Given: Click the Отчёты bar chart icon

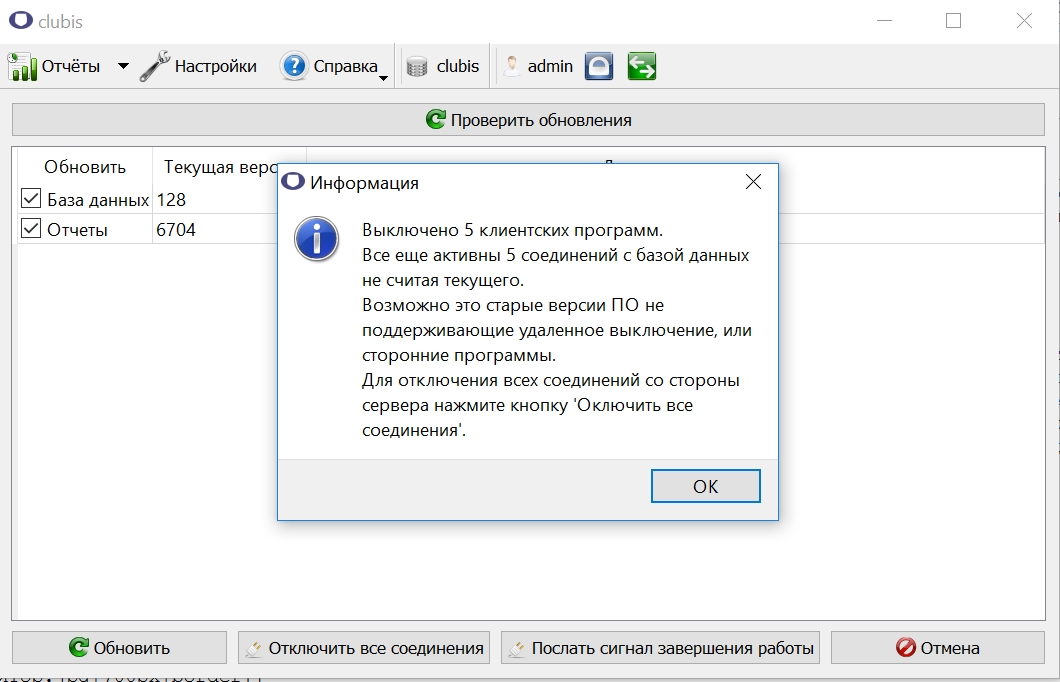Looking at the screenshot, I should coord(22,66).
